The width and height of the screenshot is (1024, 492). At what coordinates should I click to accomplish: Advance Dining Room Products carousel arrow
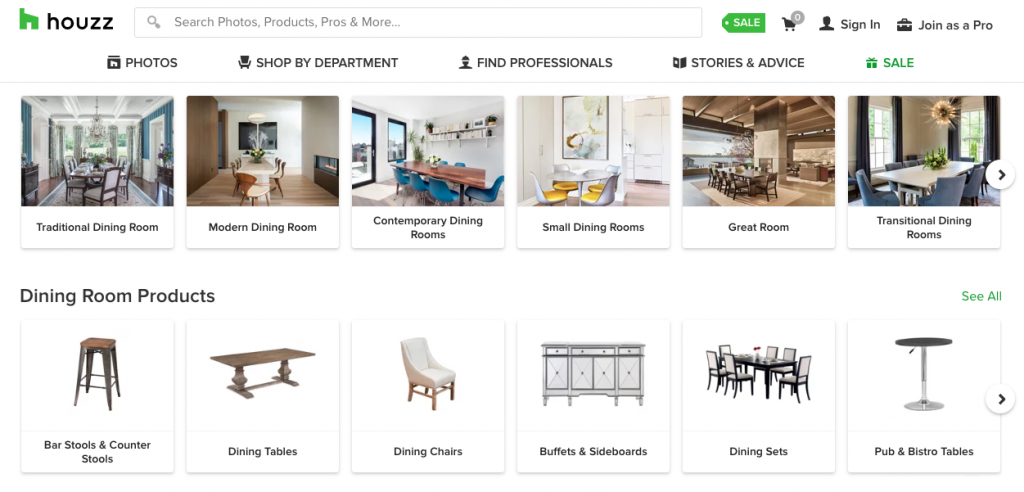coord(1000,399)
